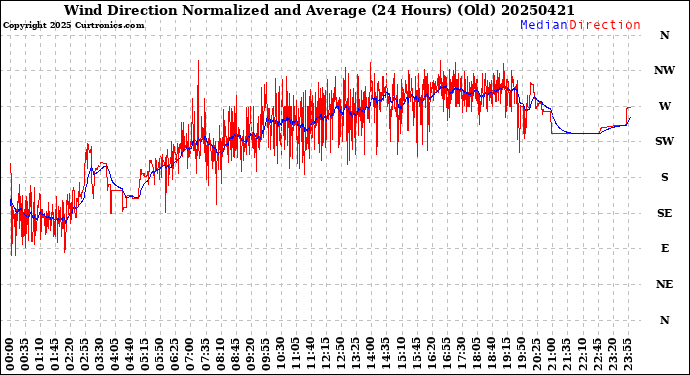The width and height of the screenshot is (690, 375).
Task: Click the 03:30 time tick label
Action: (100, 354)
